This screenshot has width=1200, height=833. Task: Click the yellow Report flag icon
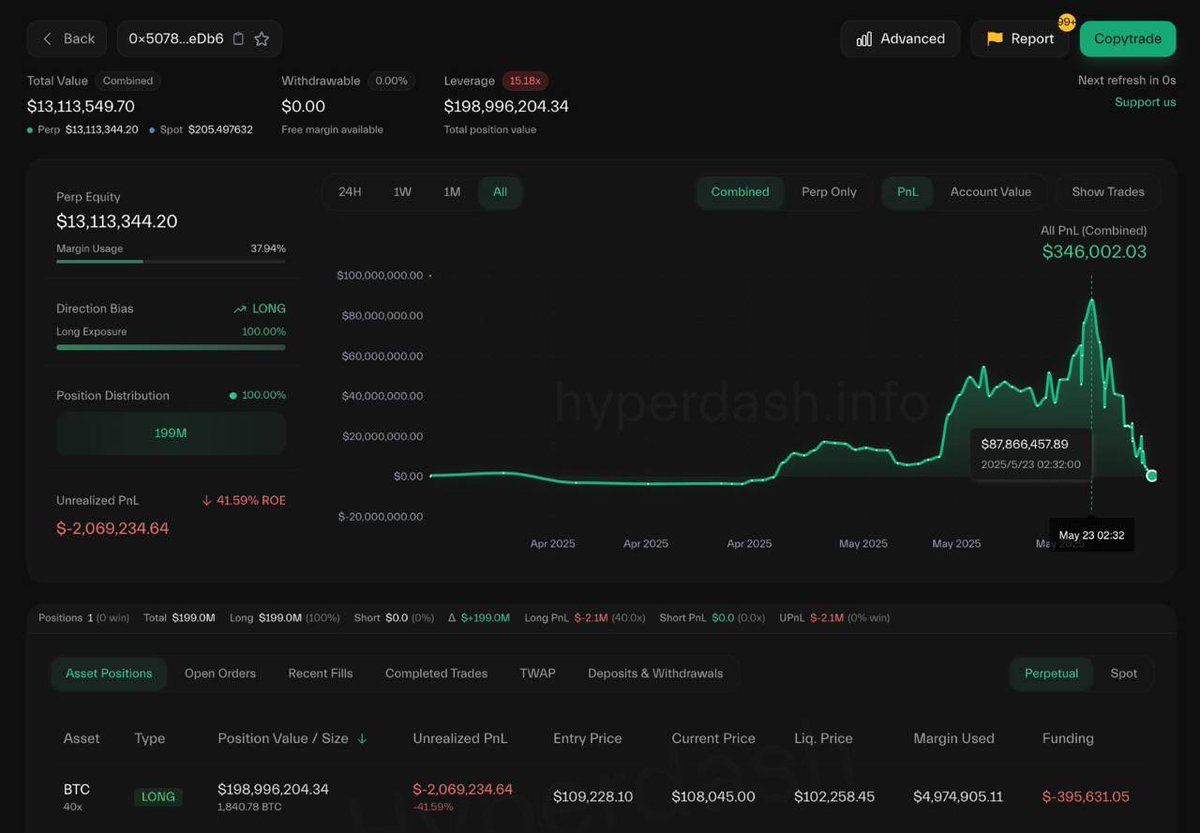[993, 38]
